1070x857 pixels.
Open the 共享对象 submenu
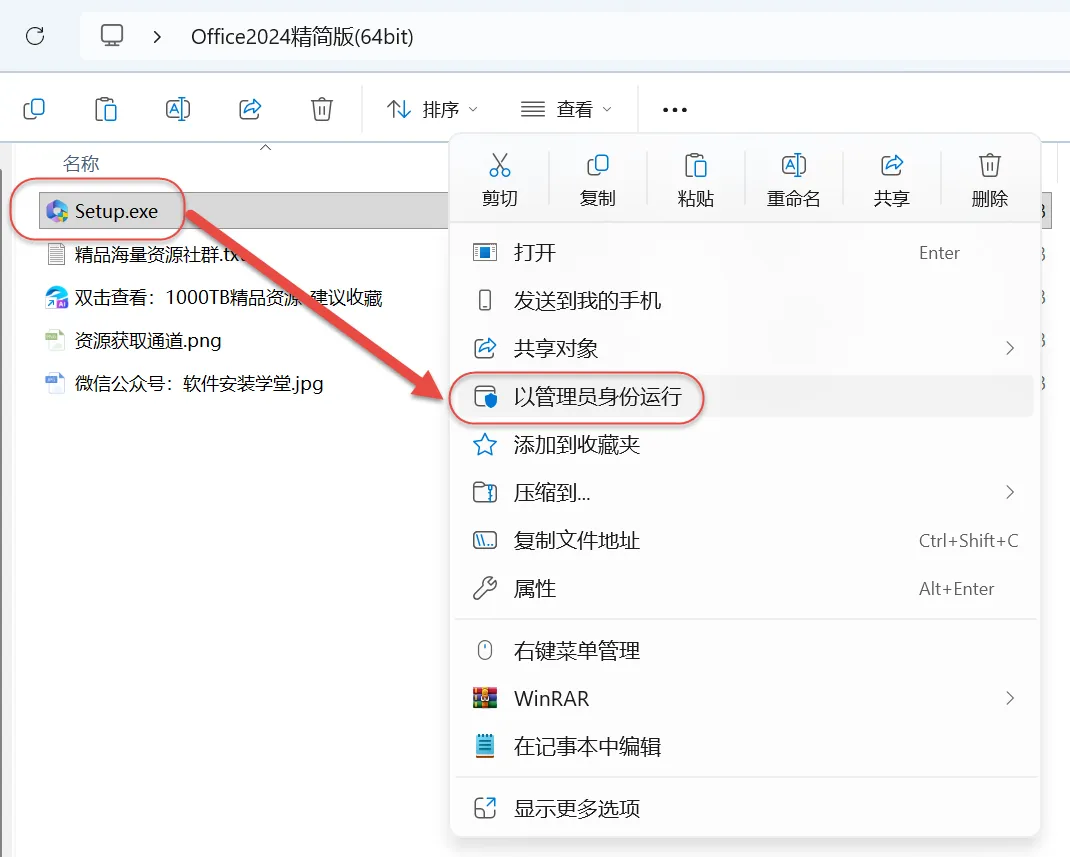[744, 349]
